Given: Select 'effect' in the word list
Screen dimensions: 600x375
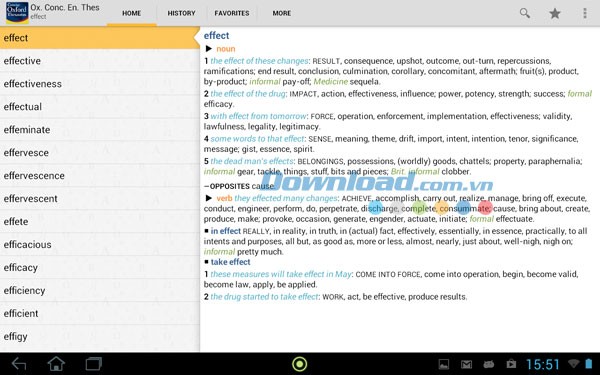Looking at the screenshot, I should tap(99, 38).
